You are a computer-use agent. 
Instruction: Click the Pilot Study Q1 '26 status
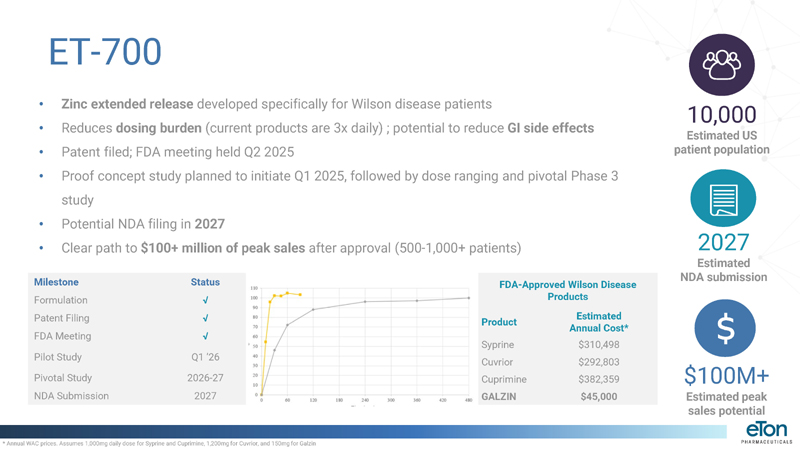205,357
